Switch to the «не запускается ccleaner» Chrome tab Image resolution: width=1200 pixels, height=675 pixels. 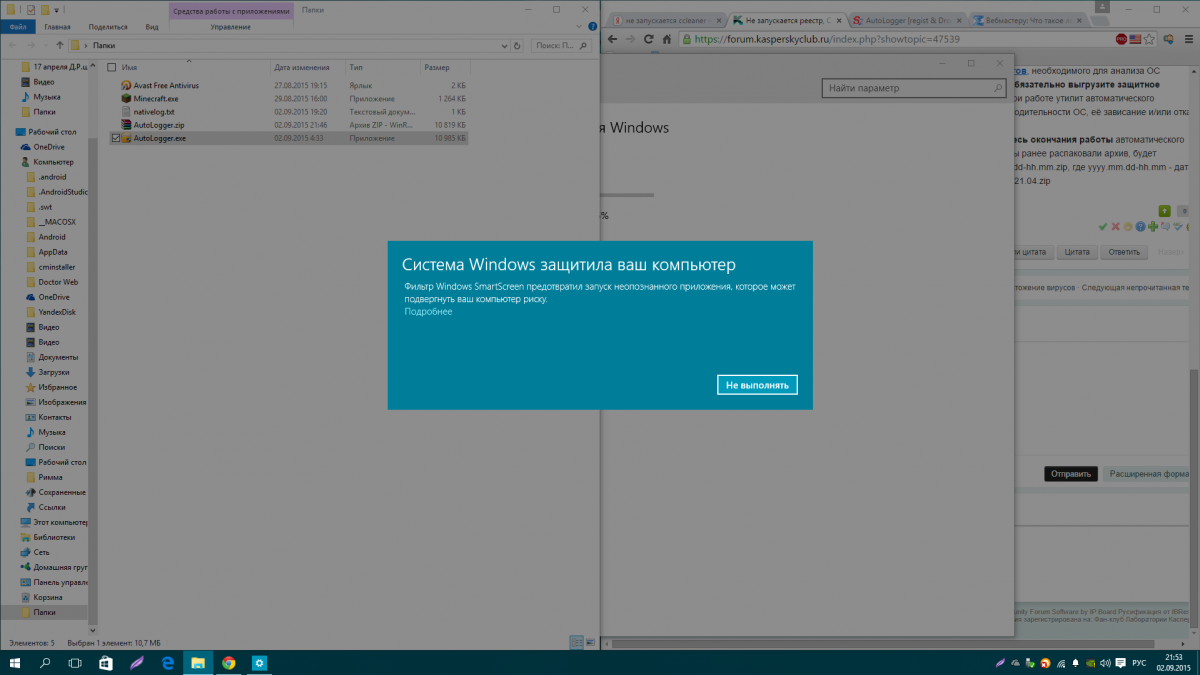pos(665,20)
